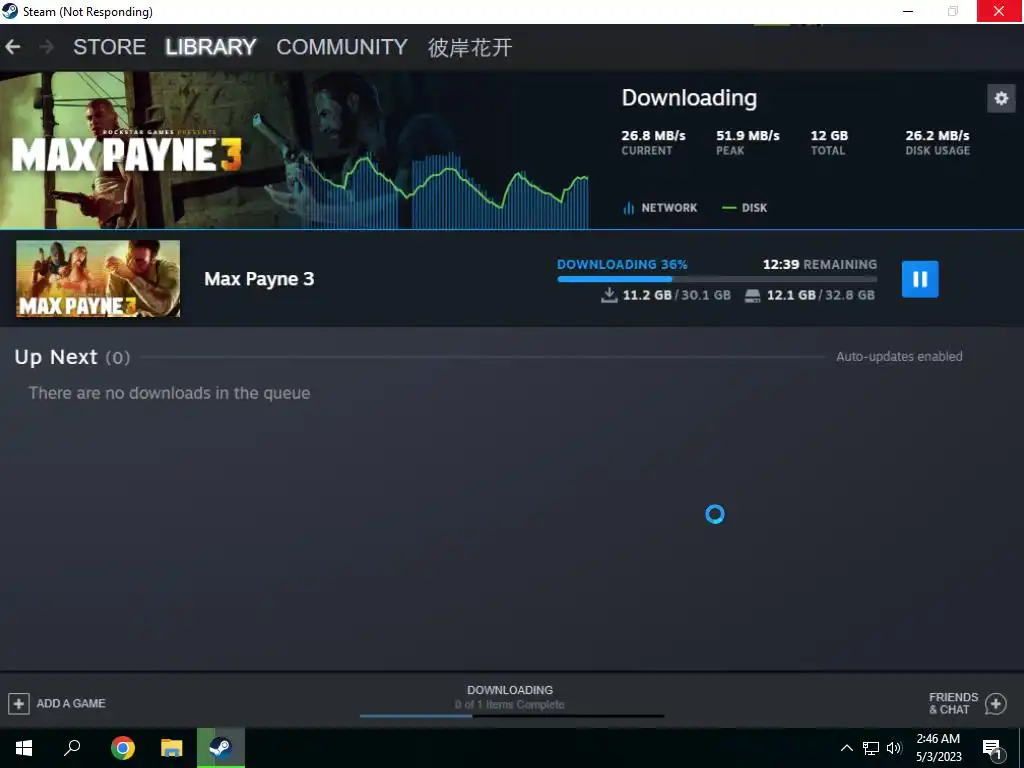Click the bottom download progress bar
The width and height of the screenshot is (1024, 768).
511,716
